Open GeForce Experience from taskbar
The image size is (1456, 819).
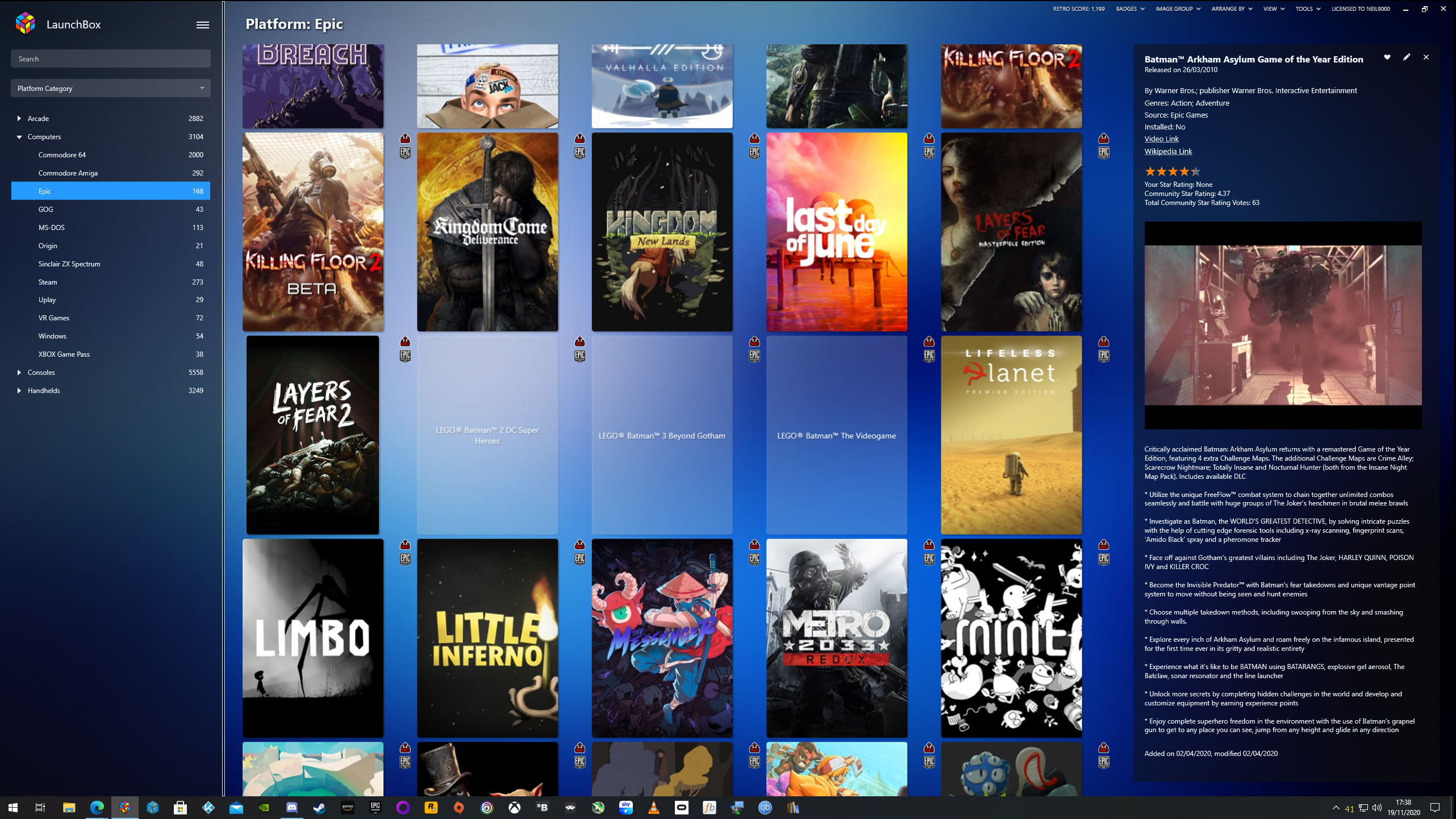point(264,807)
